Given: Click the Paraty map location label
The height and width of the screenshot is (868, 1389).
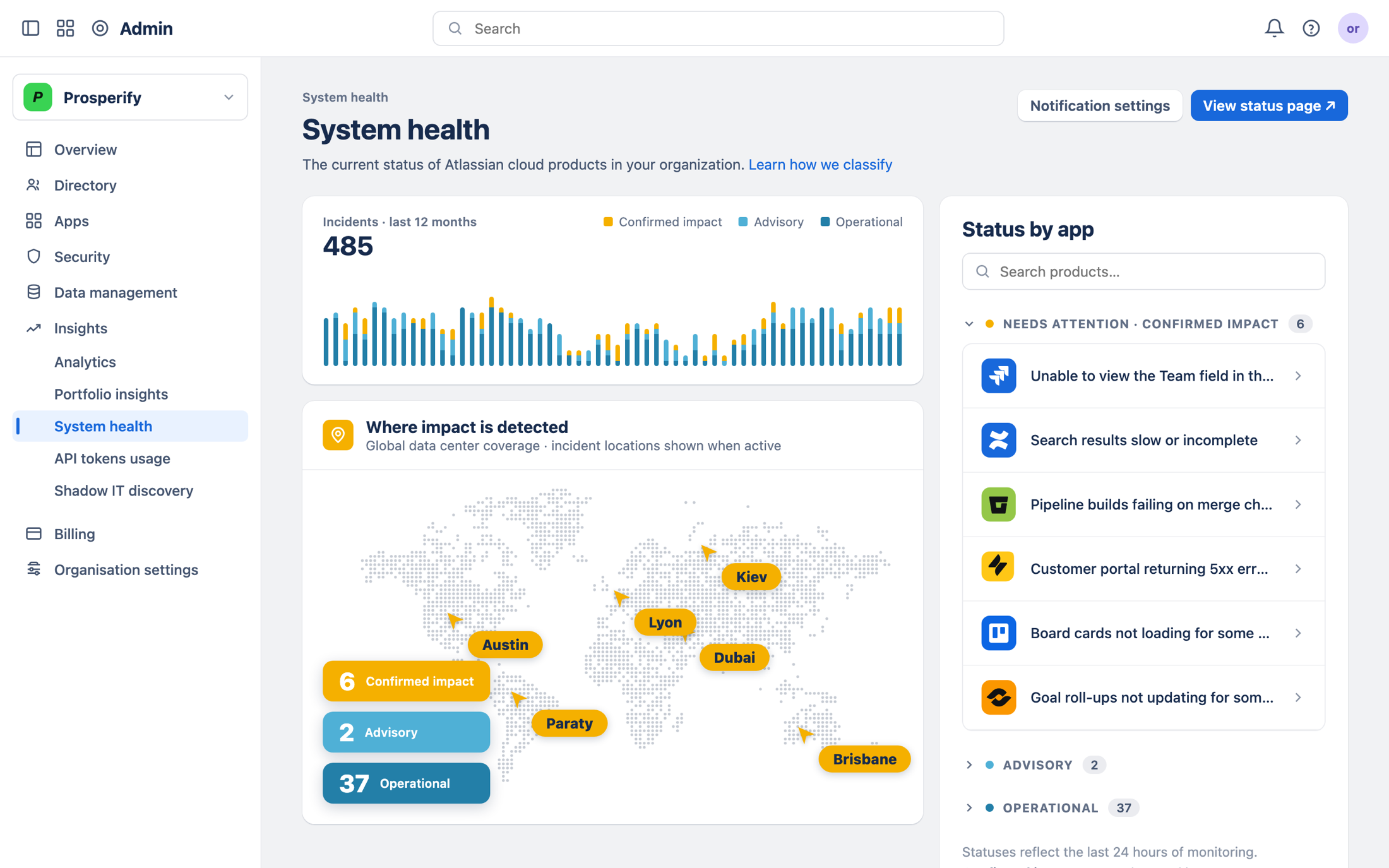Looking at the screenshot, I should (569, 723).
